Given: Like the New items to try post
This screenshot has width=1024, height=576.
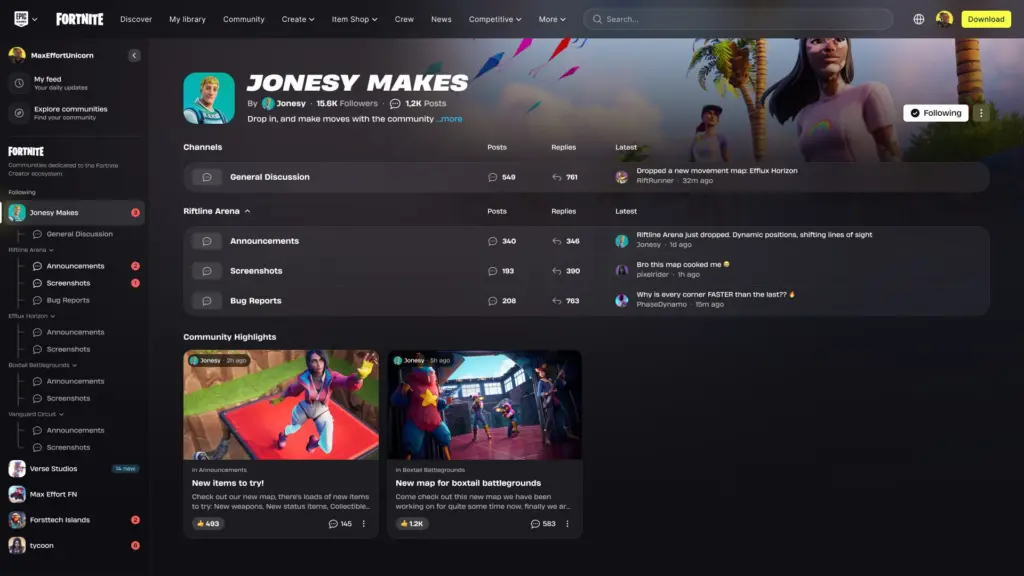Looking at the screenshot, I should 208,523.
